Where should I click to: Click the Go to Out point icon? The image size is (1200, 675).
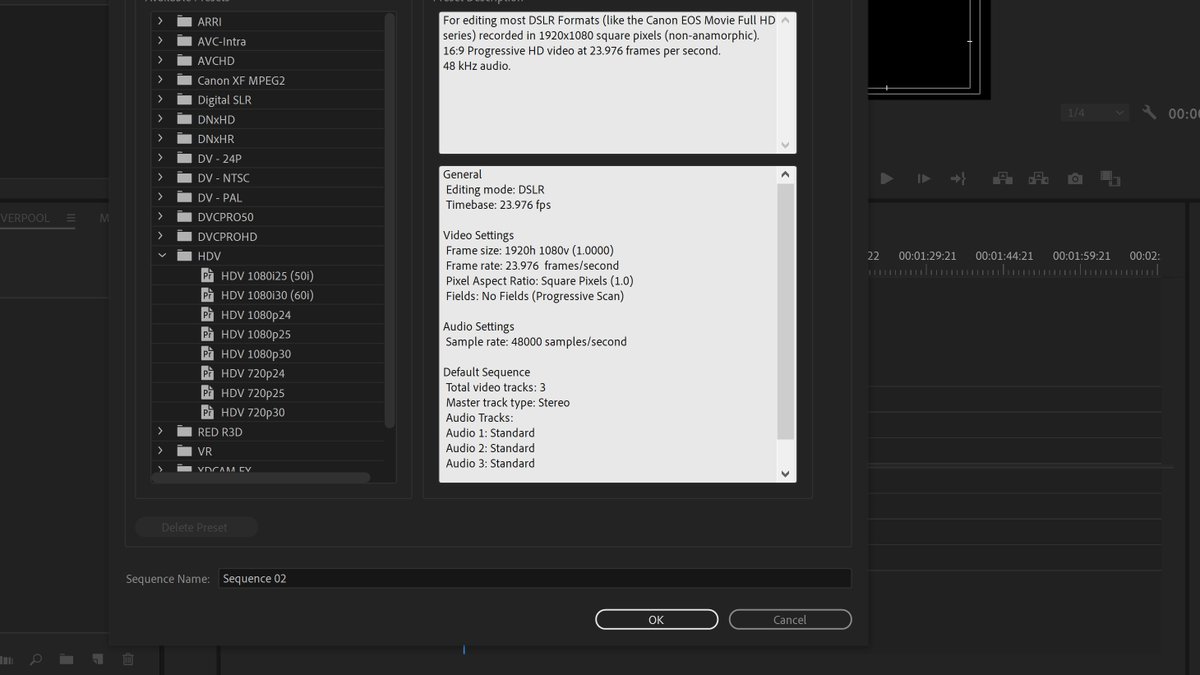958,179
